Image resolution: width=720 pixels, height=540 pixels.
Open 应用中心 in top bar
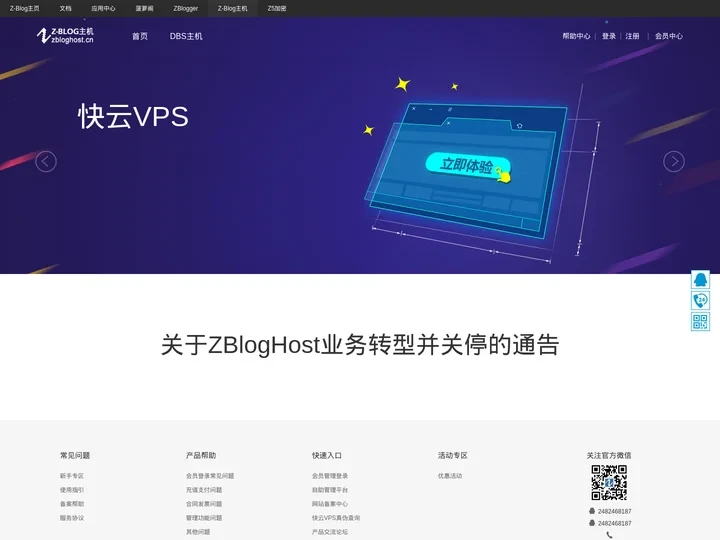(103, 8)
